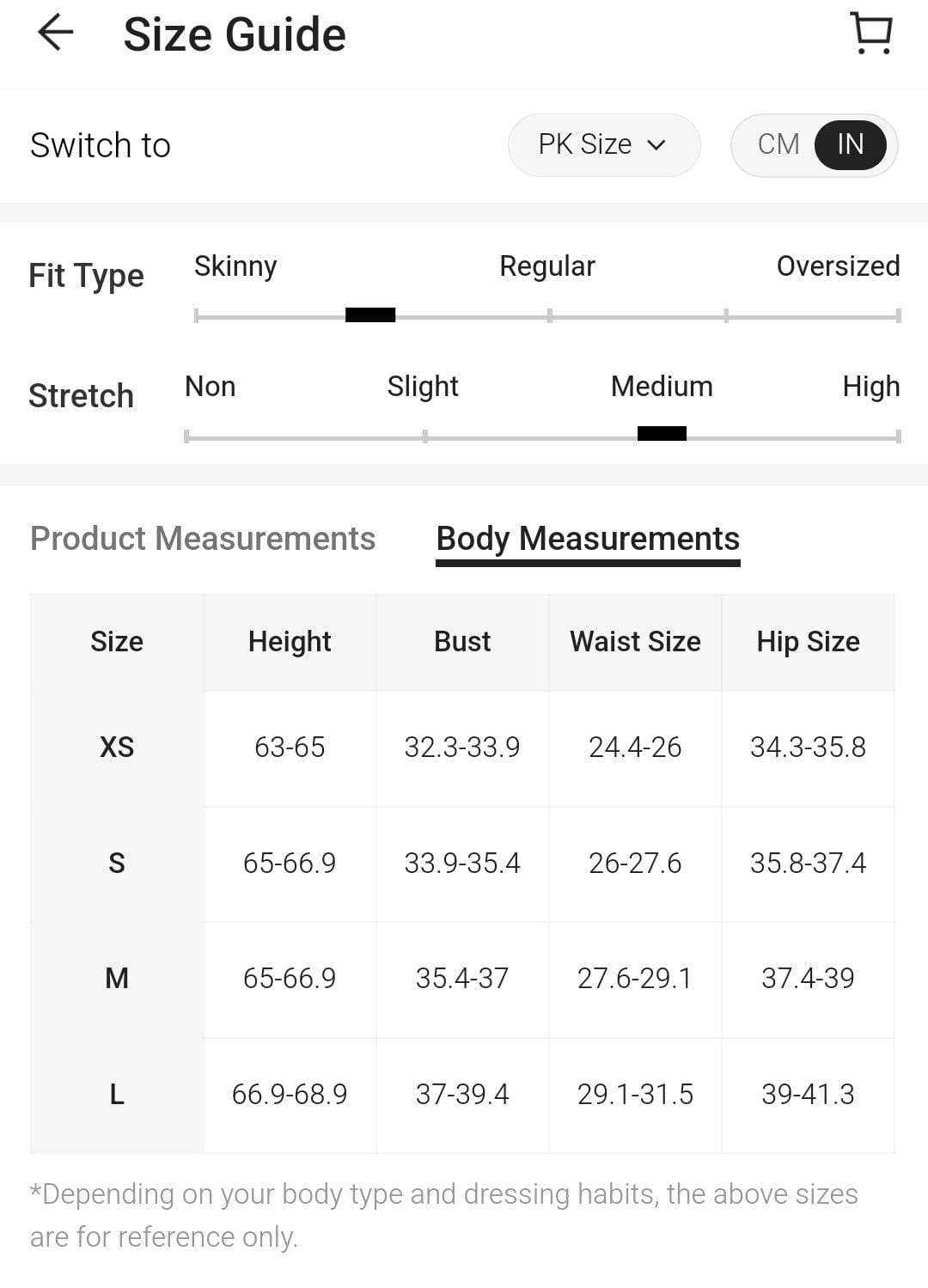Click the Fit Type slider indicator

coord(370,315)
